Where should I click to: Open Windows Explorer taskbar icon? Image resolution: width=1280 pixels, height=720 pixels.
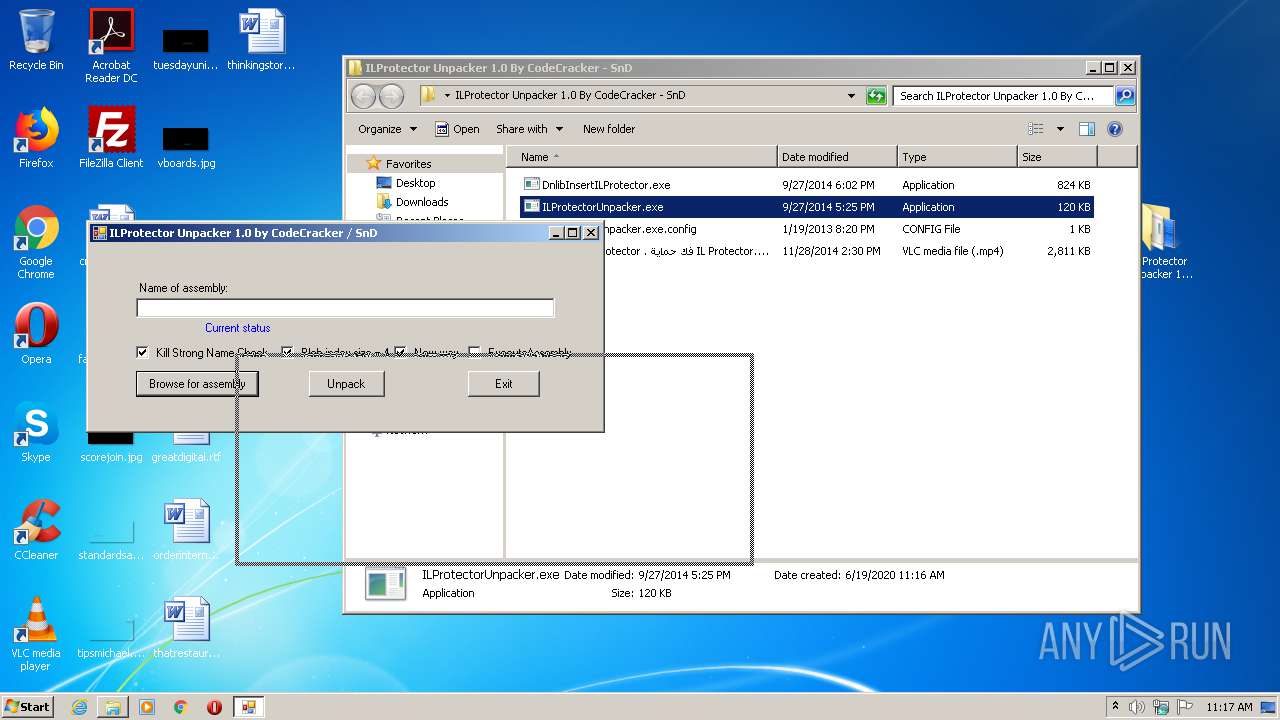[113, 707]
